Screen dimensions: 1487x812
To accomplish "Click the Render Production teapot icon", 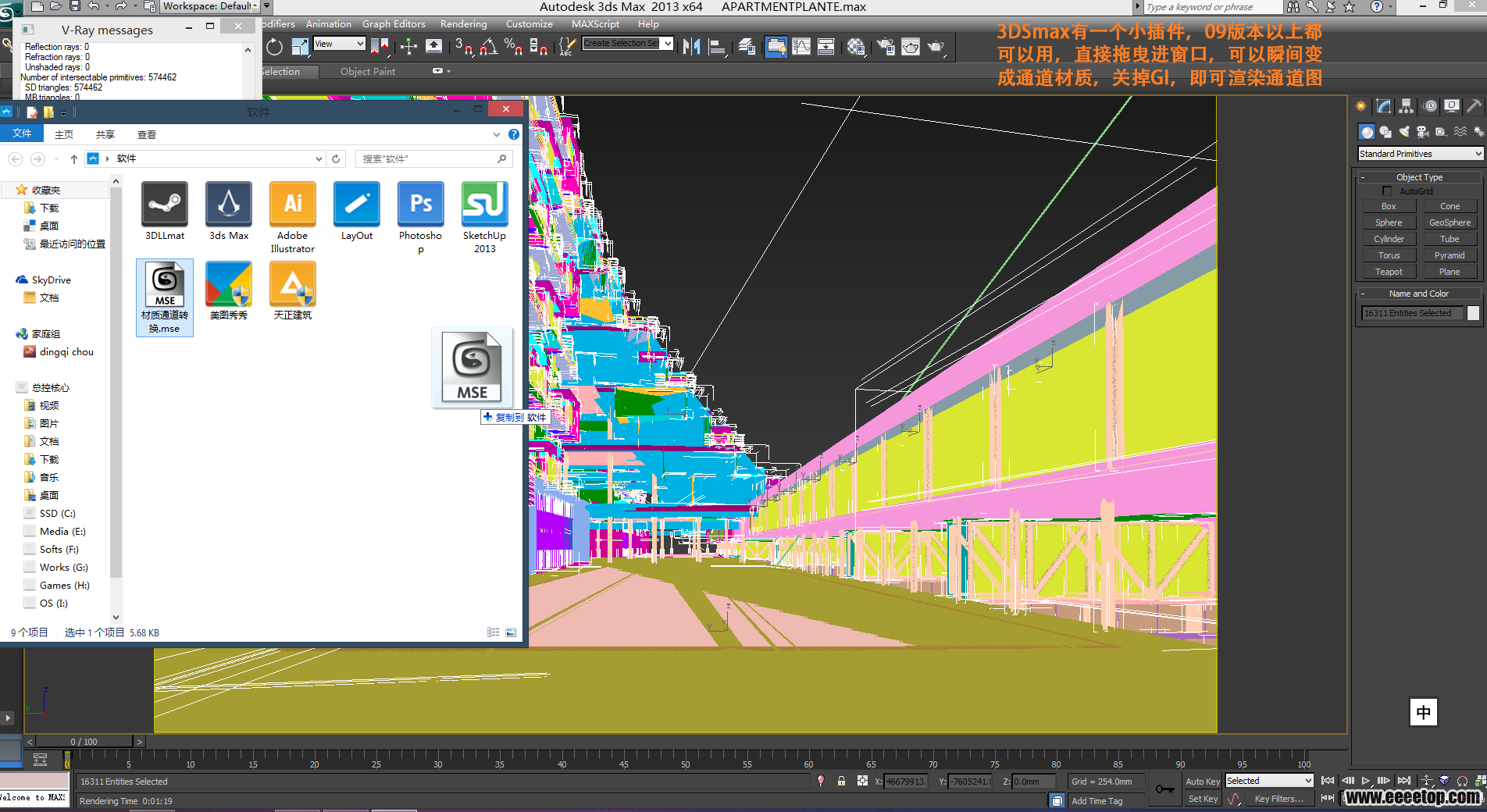I will 936,47.
